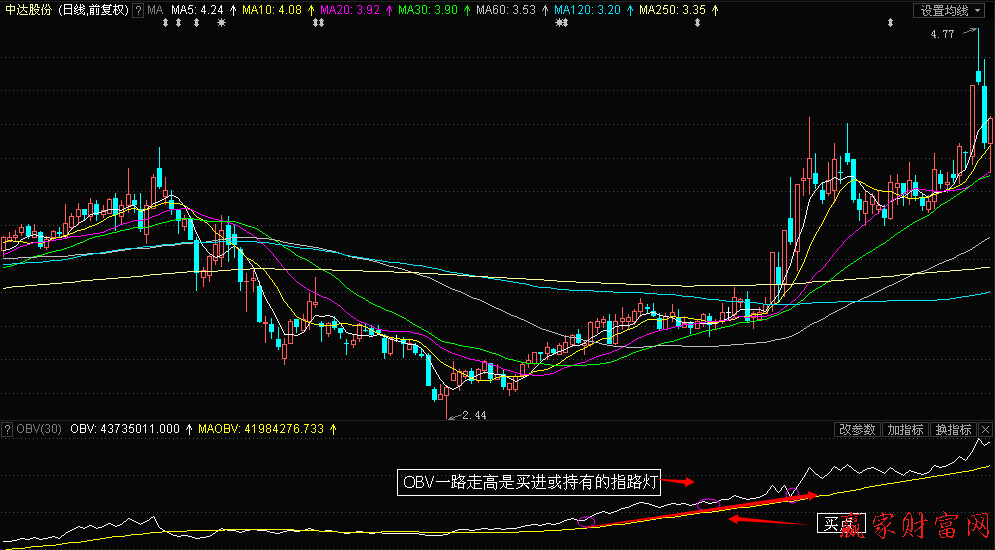Click the 2.44 low price label
The height and width of the screenshot is (550, 995).
[475, 415]
